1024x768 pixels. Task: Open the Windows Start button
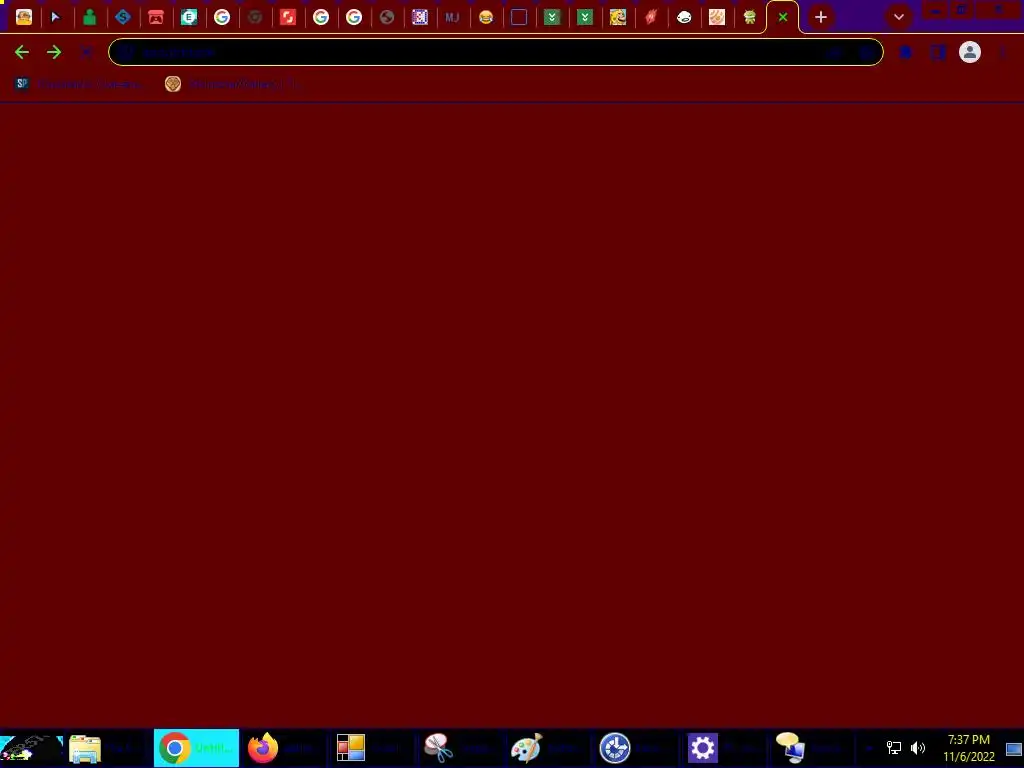coord(31,748)
